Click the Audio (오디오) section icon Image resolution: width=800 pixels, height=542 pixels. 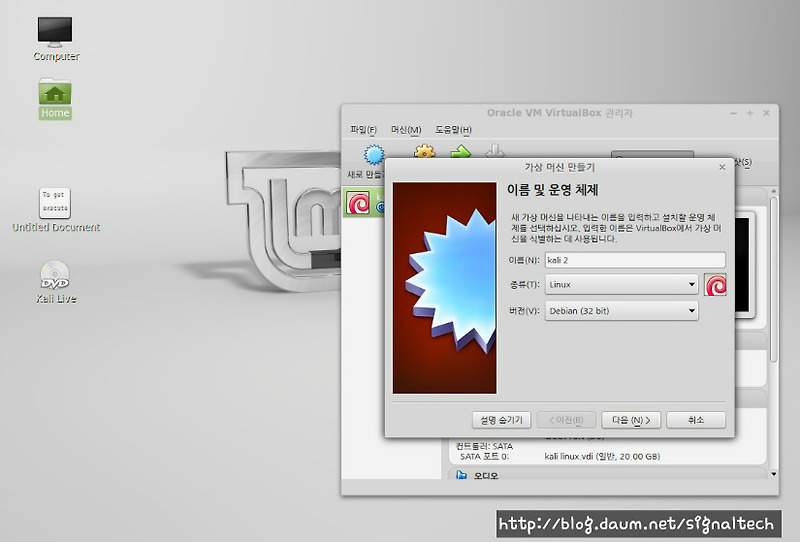click(461, 475)
